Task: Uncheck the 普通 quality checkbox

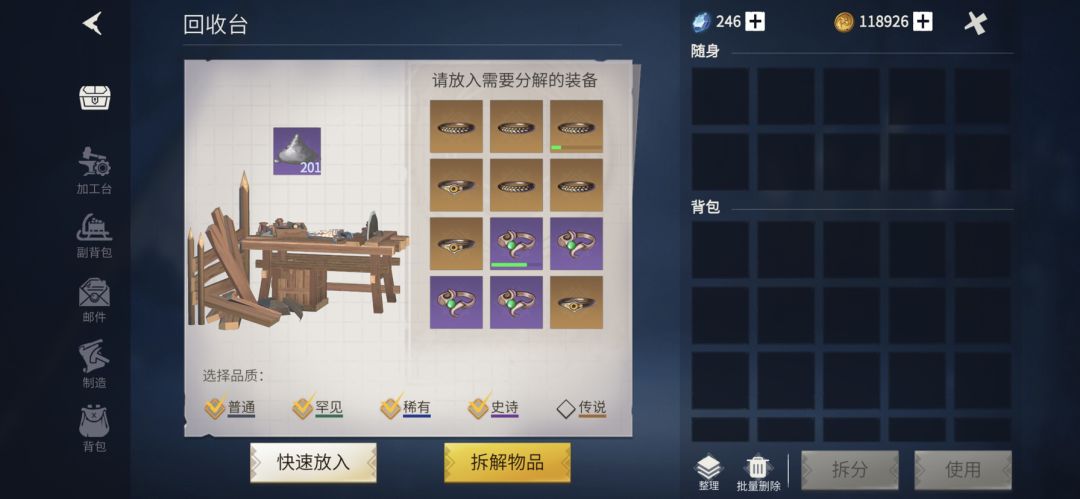Action: point(215,408)
